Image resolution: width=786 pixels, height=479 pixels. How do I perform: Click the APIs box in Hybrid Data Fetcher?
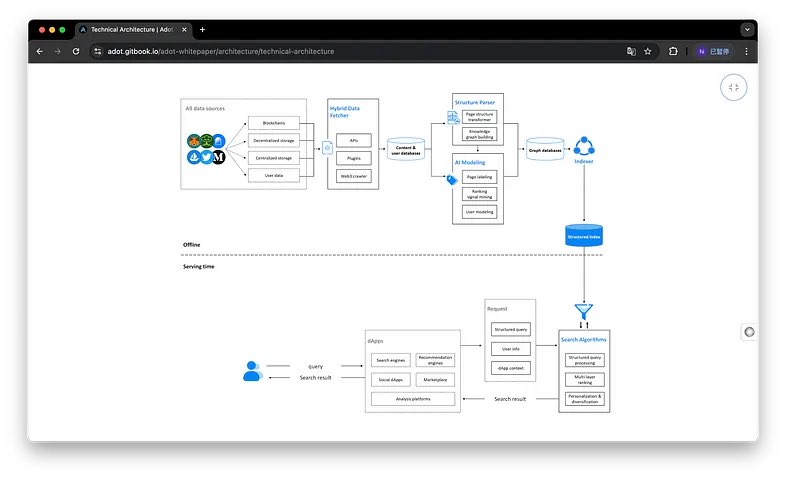pos(354,140)
